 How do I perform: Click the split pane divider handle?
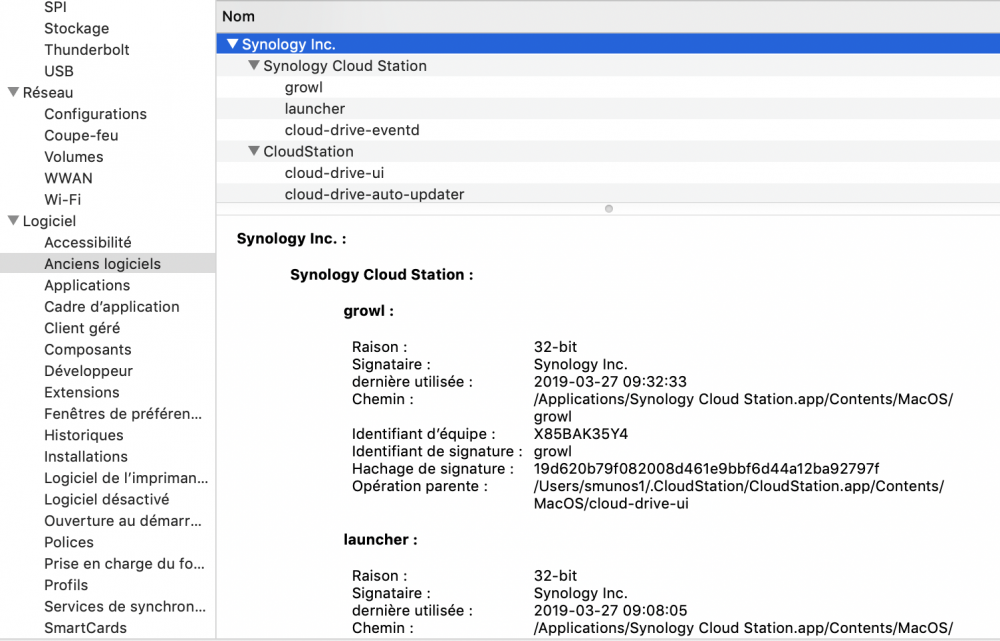(608, 209)
